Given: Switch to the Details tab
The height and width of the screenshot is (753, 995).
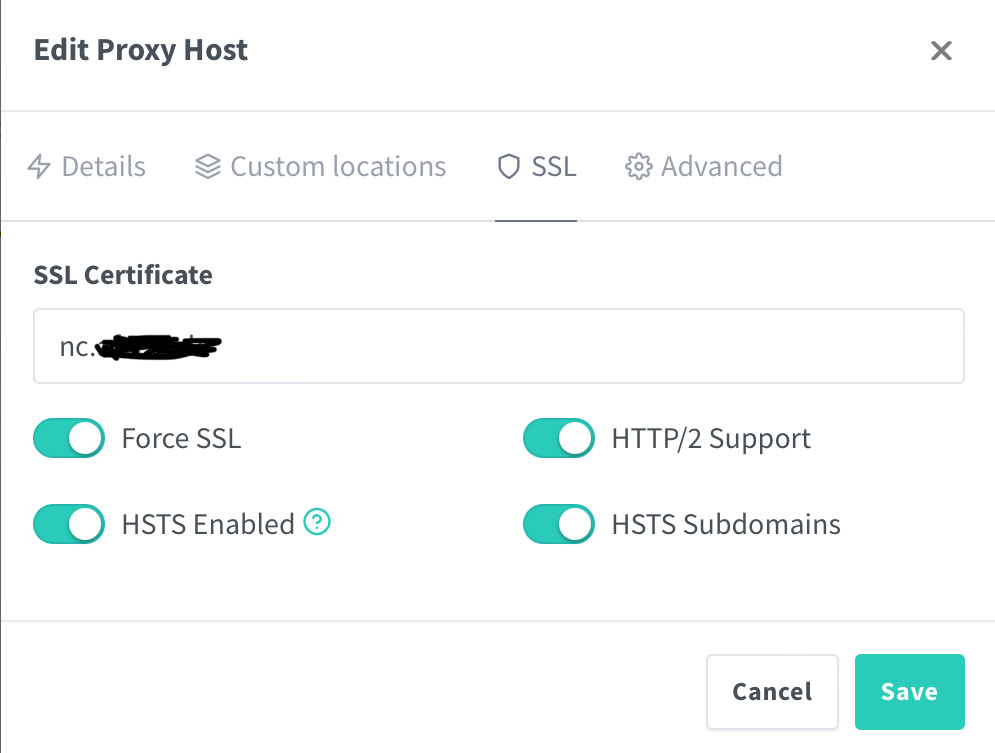Looking at the screenshot, I should (86, 167).
